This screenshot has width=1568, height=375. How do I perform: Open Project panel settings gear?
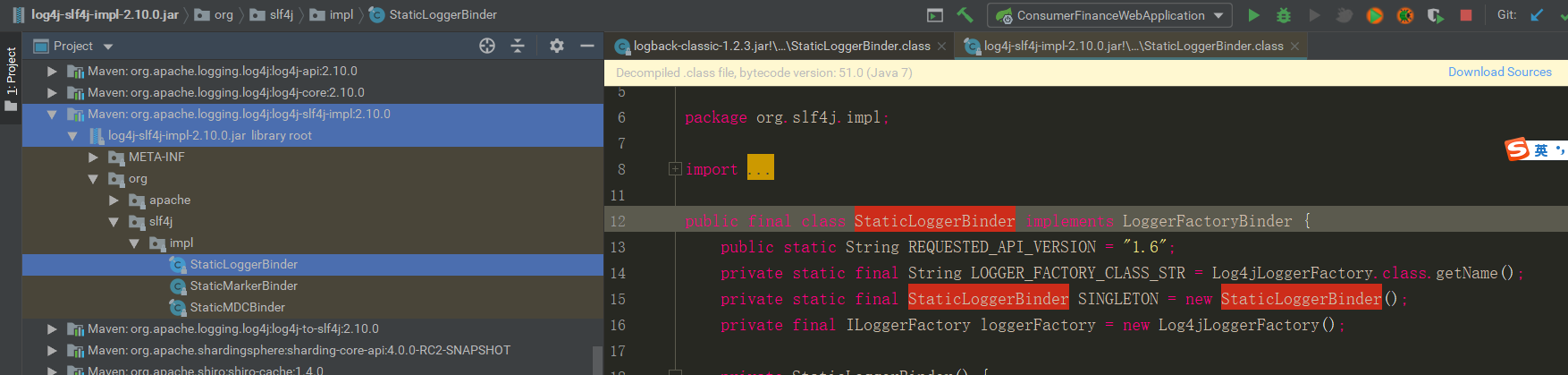click(x=557, y=46)
